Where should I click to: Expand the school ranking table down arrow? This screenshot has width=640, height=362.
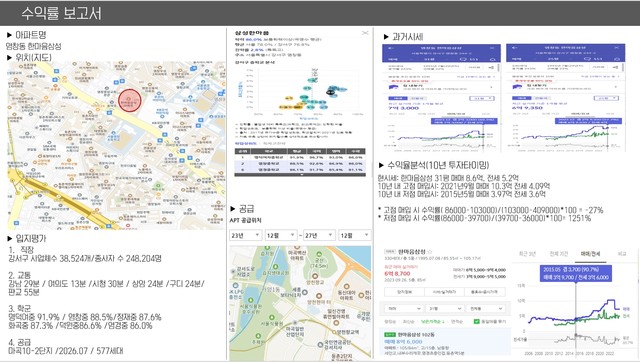pos(302,174)
